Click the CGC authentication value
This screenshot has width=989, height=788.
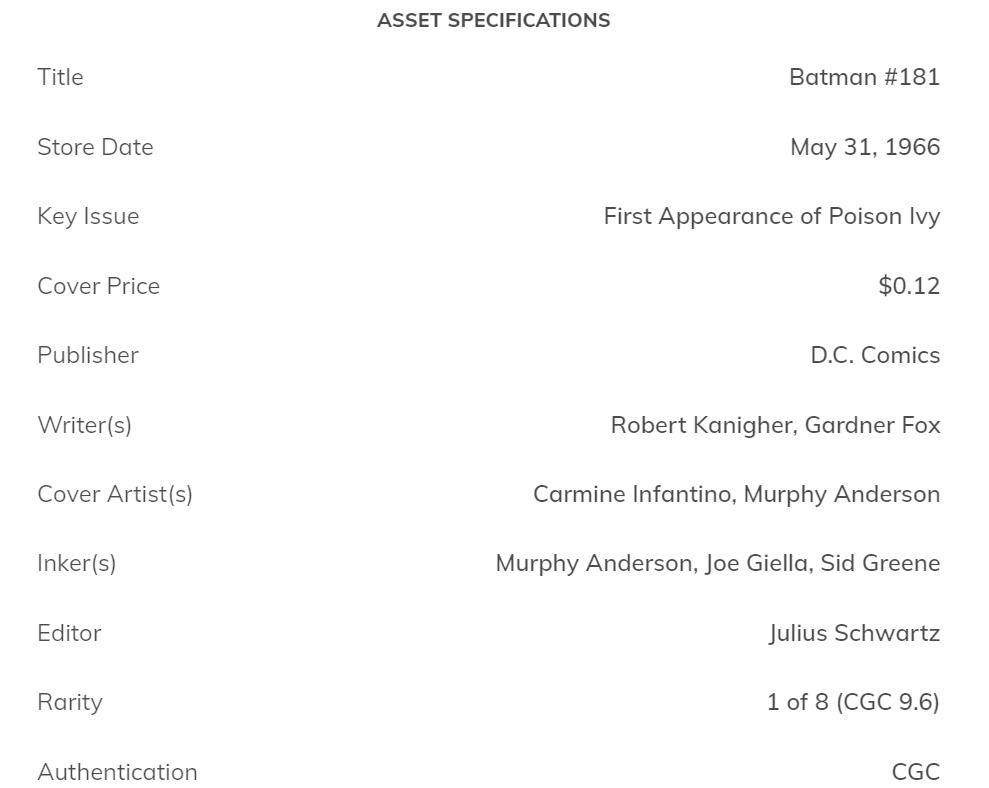(x=915, y=772)
